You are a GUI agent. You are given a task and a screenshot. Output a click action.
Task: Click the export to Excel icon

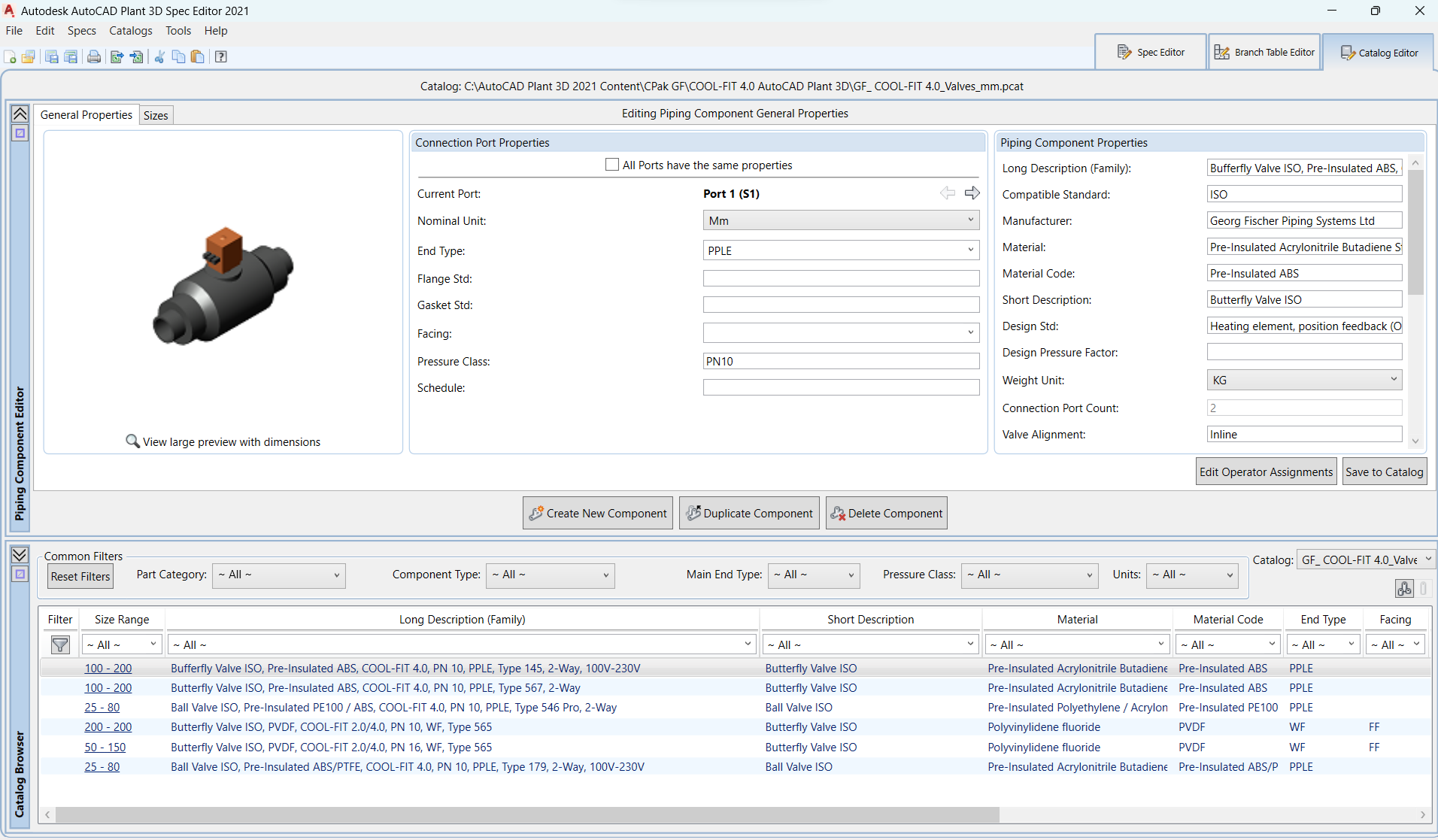coord(117,57)
